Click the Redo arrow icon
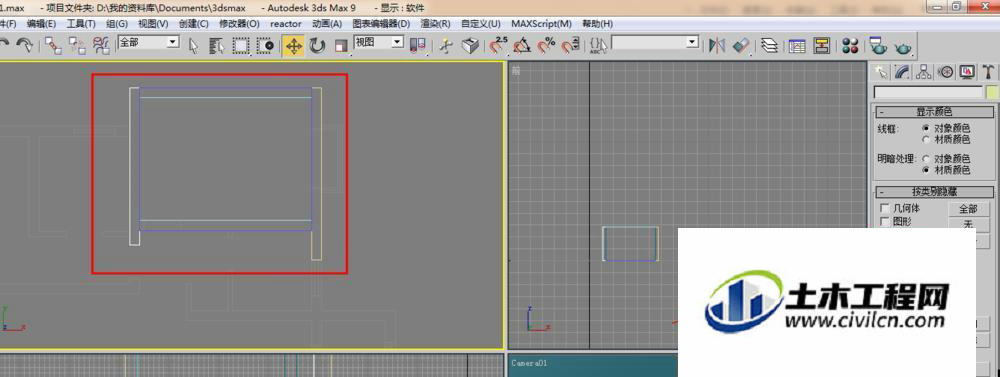Image resolution: width=1000 pixels, height=377 pixels. coord(24,45)
